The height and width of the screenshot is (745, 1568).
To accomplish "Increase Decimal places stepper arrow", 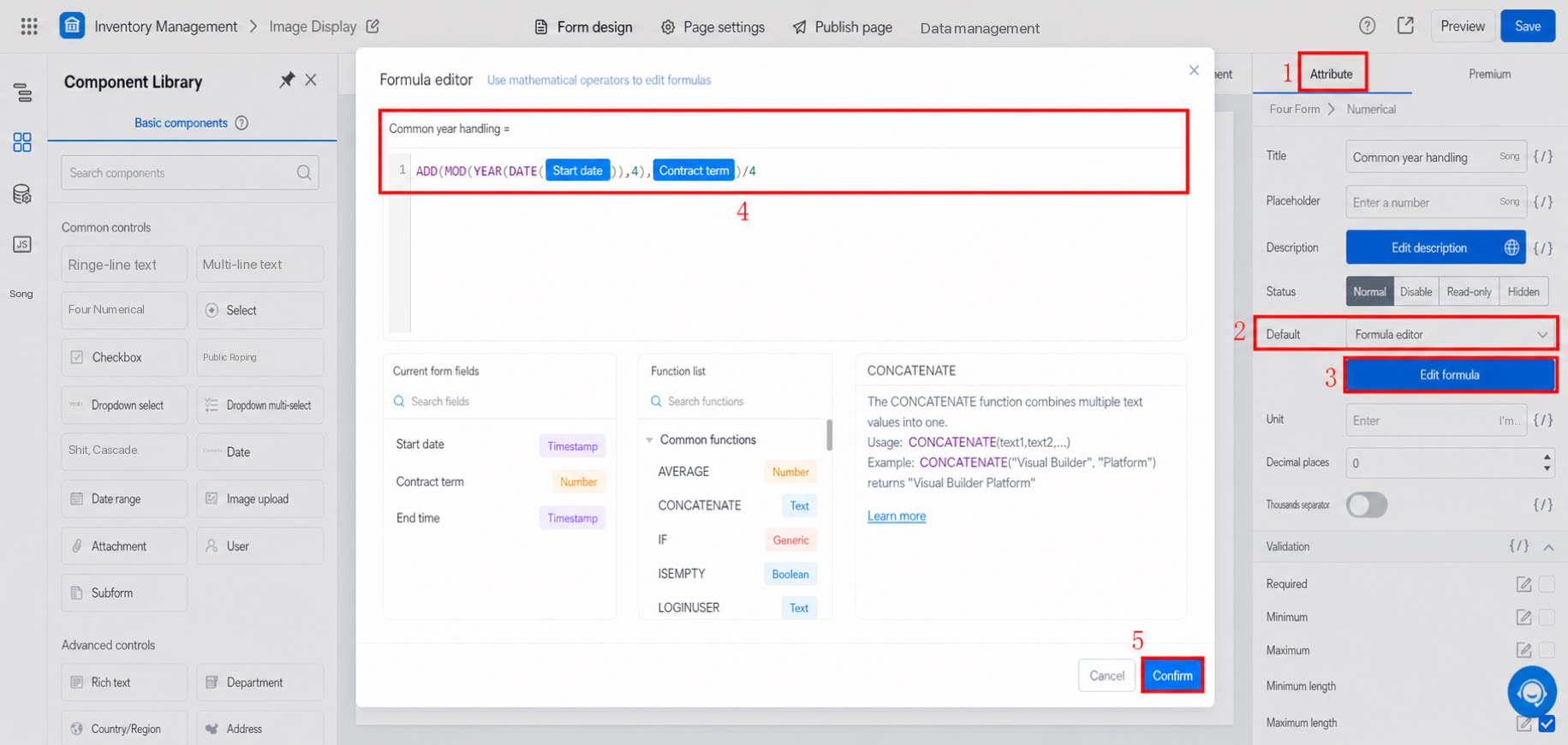I will 1546,457.
